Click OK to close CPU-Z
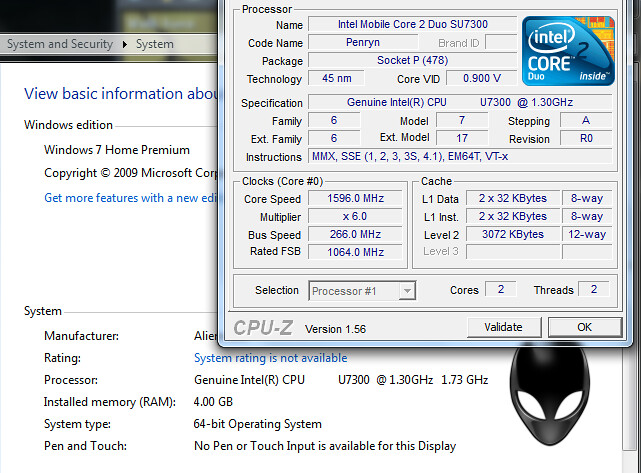 click(585, 327)
